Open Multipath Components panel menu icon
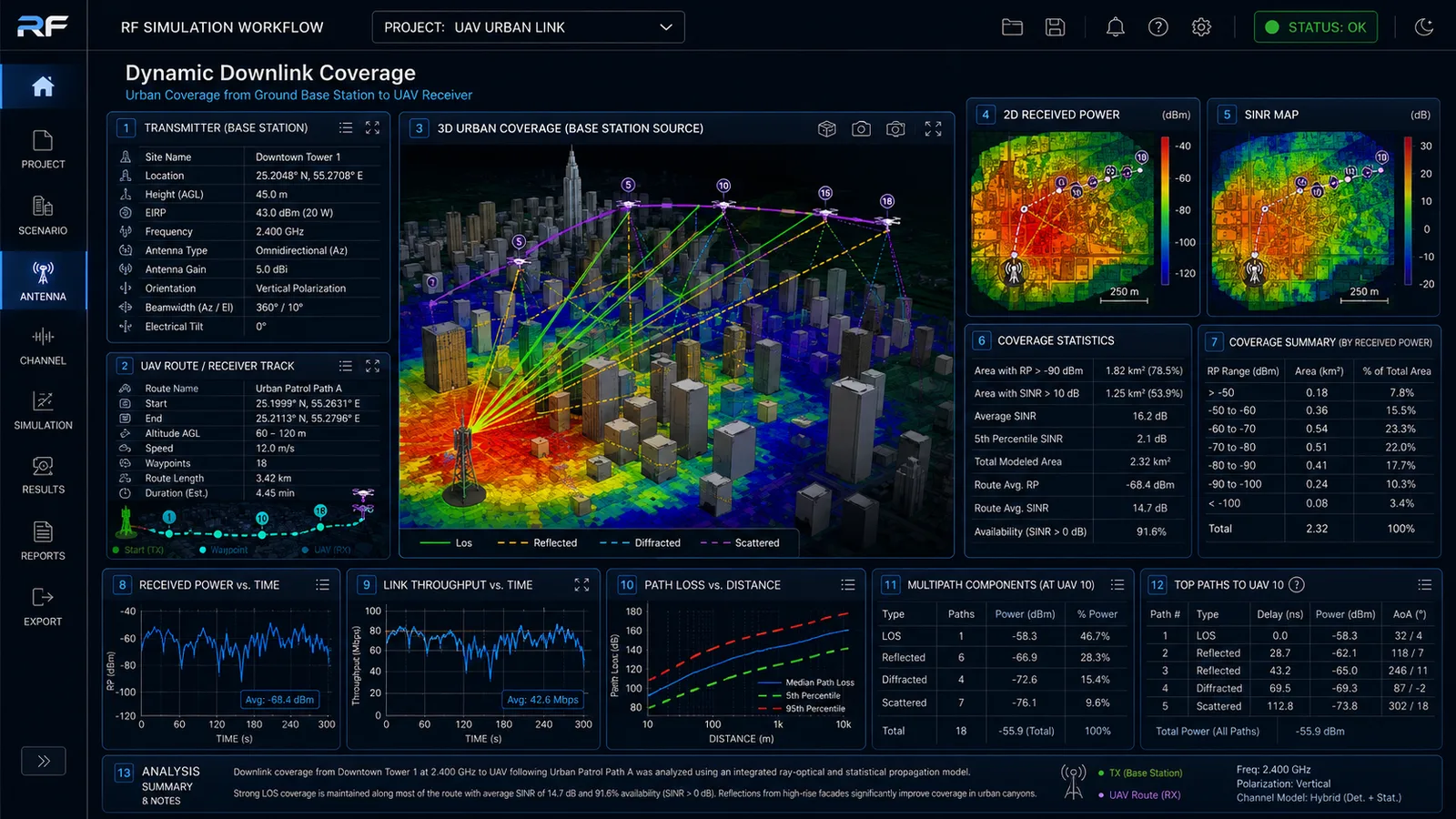Image resolution: width=1456 pixels, height=819 pixels. [x=1117, y=585]
